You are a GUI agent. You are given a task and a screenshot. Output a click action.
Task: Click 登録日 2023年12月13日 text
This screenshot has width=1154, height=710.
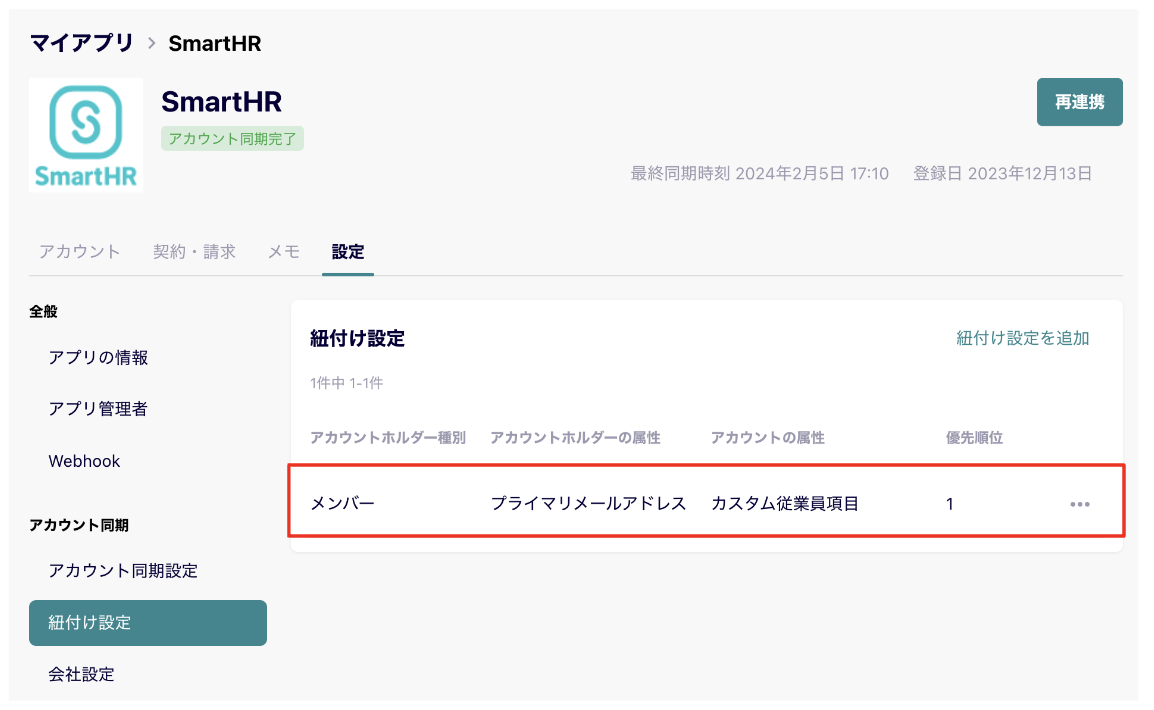[x=1002, y=174]
